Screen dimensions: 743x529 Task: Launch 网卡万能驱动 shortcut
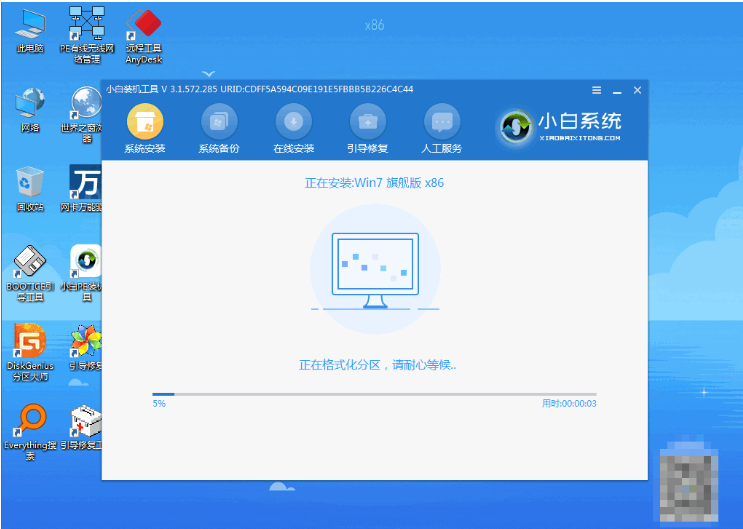(83, 188)
